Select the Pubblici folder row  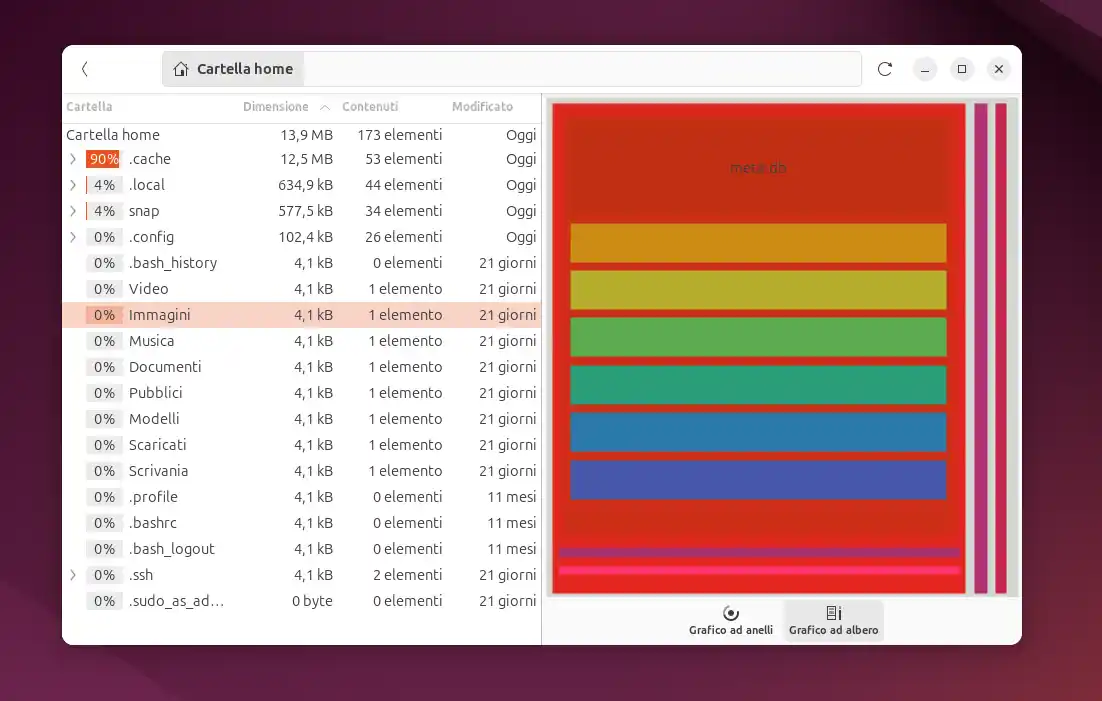click(302, 393)
